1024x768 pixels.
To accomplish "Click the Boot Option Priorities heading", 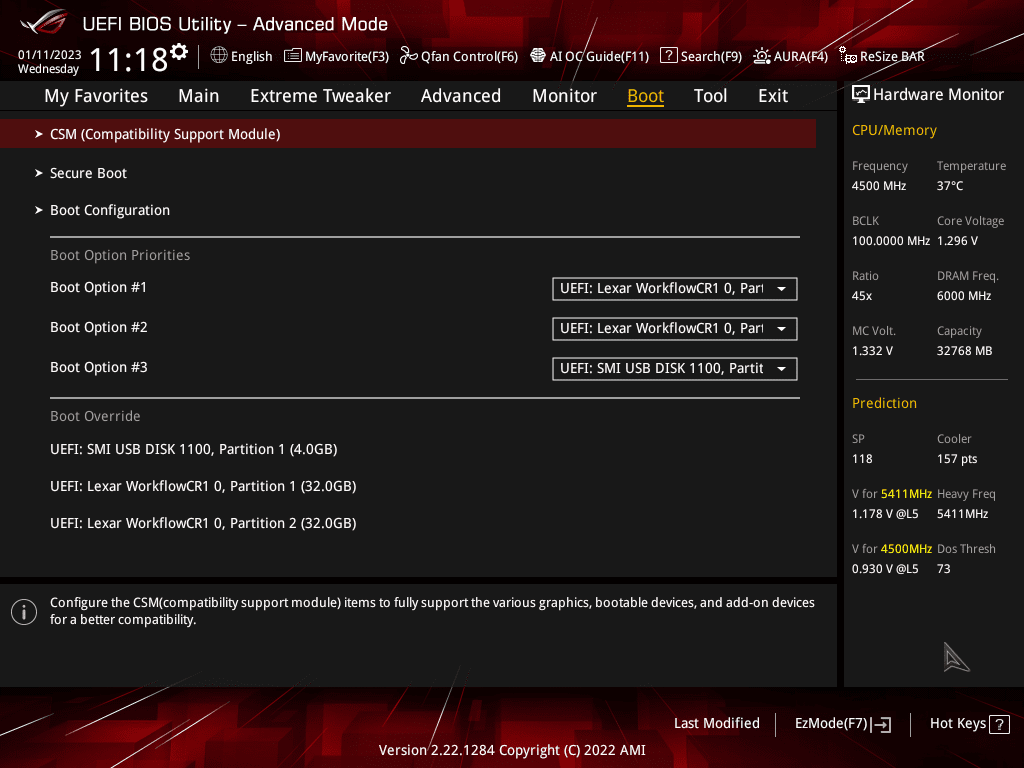I will (x=120, y=255).
